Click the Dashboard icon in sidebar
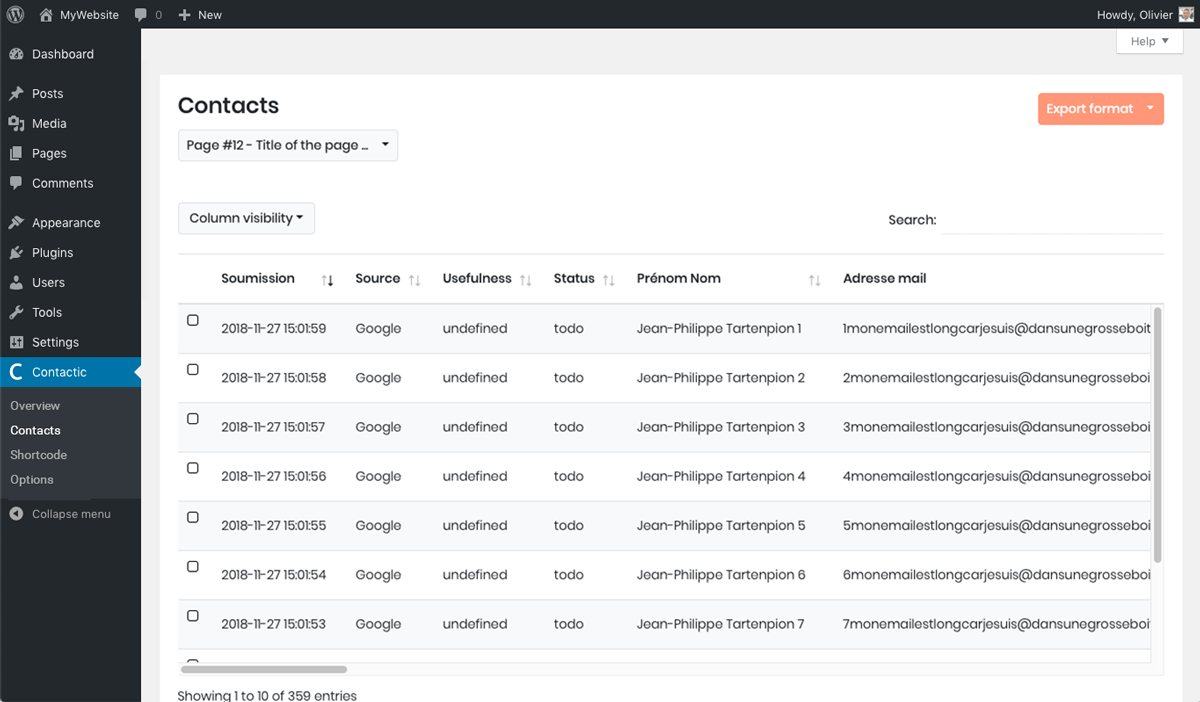 pos(16,54)
